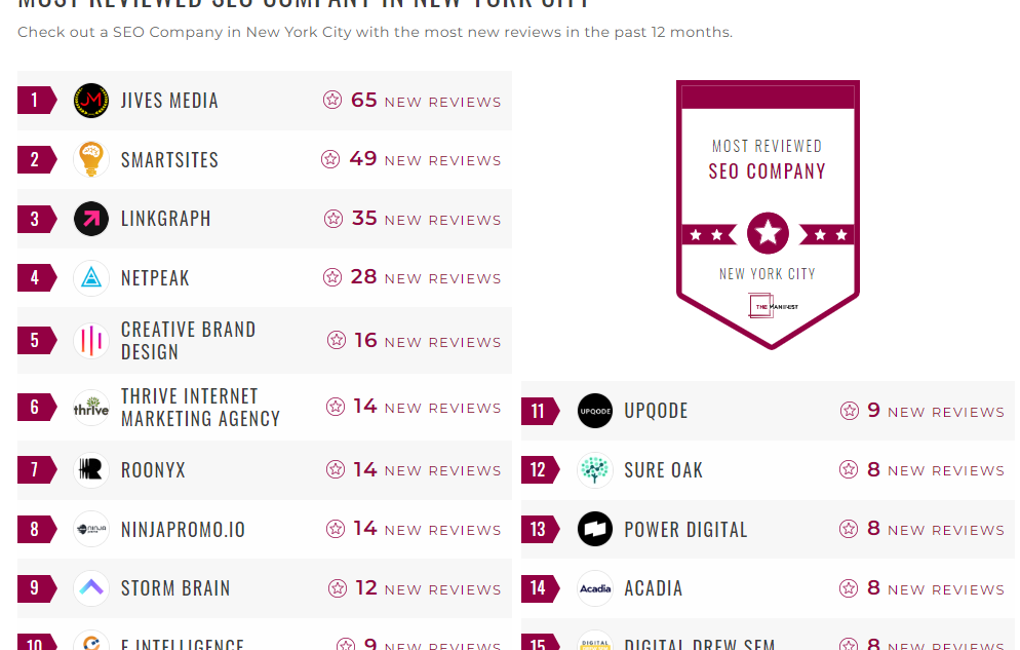Click the Sure Oak tree logo
The height and width of the screenshot is (650, 1020).
(595, 470)
